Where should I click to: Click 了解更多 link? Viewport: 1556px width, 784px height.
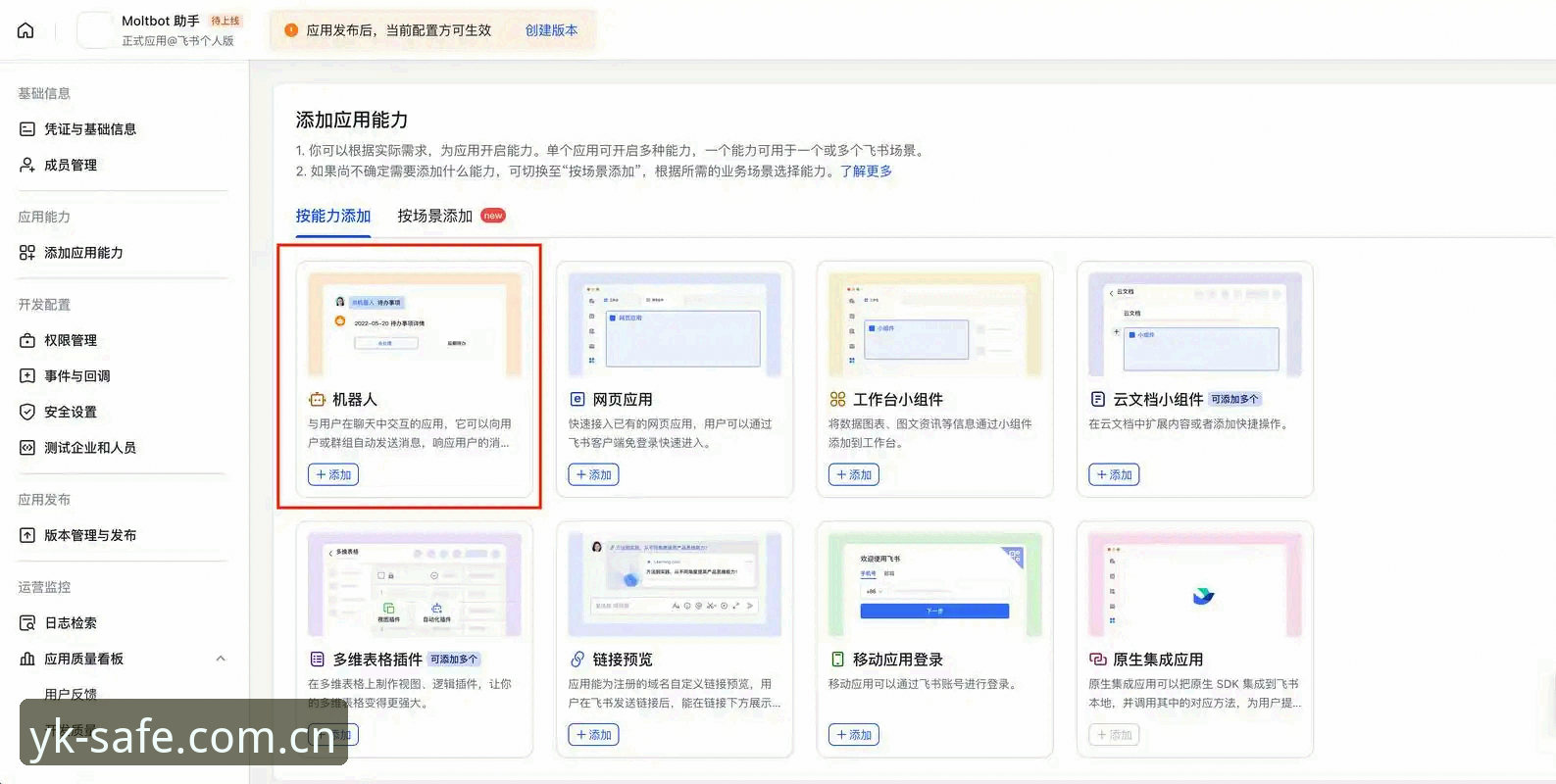coord(866,171)
